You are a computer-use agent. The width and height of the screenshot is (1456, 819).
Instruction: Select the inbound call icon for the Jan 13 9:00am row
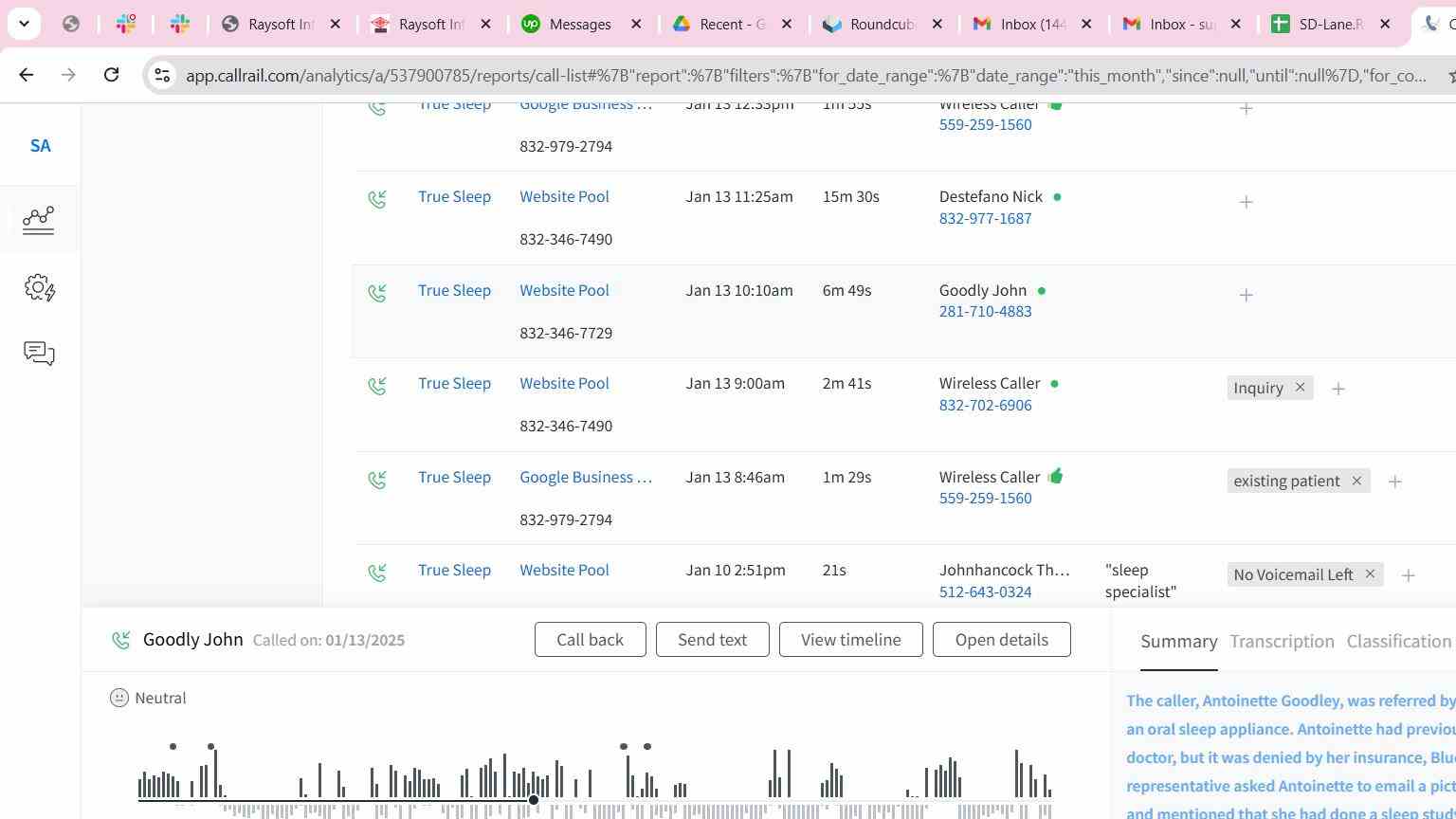point(377,386)
